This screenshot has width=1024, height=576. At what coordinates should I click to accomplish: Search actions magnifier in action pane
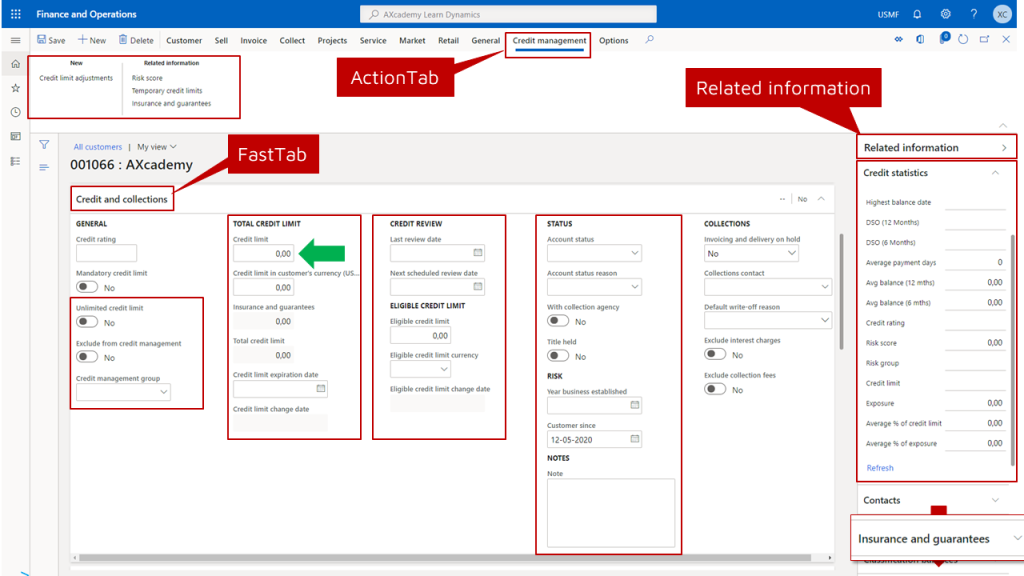tap(649, 40)
